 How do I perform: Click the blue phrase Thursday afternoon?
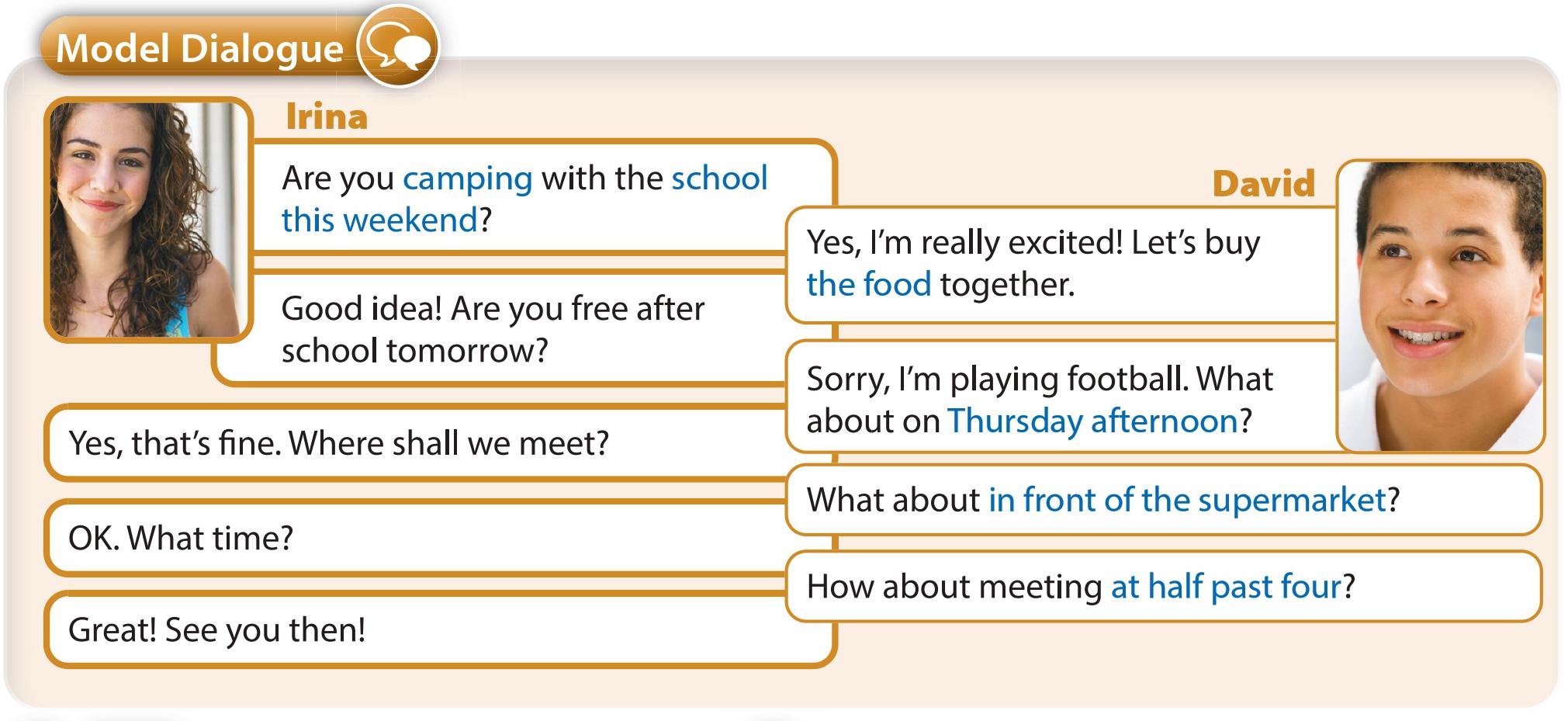(x=1092, y=421)
